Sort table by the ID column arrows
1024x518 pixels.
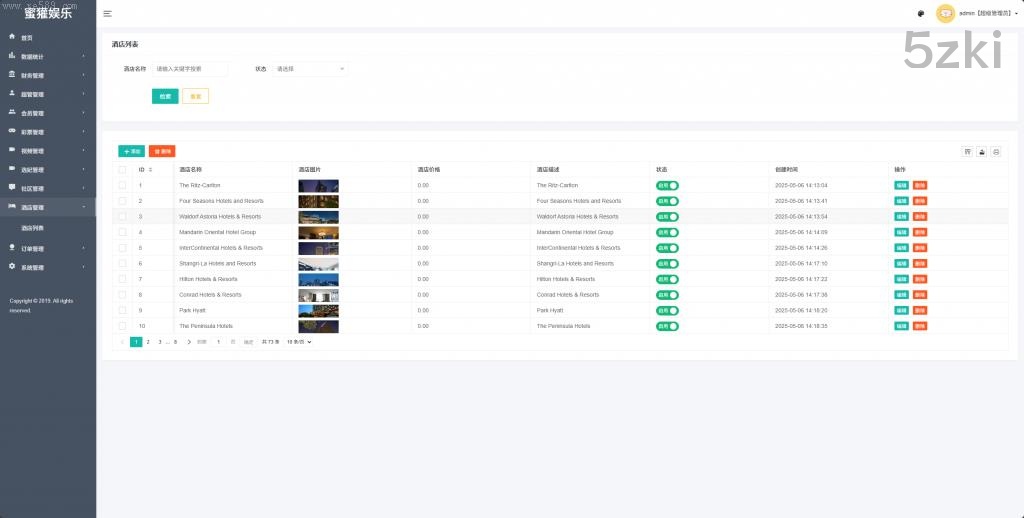[x=150, y=170]
